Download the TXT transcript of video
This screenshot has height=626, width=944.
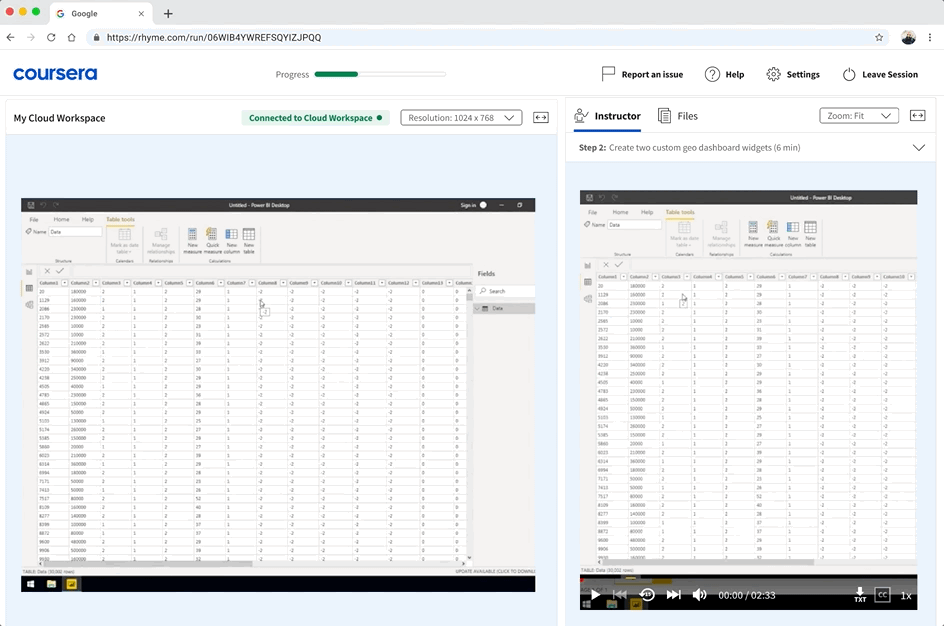860,595
